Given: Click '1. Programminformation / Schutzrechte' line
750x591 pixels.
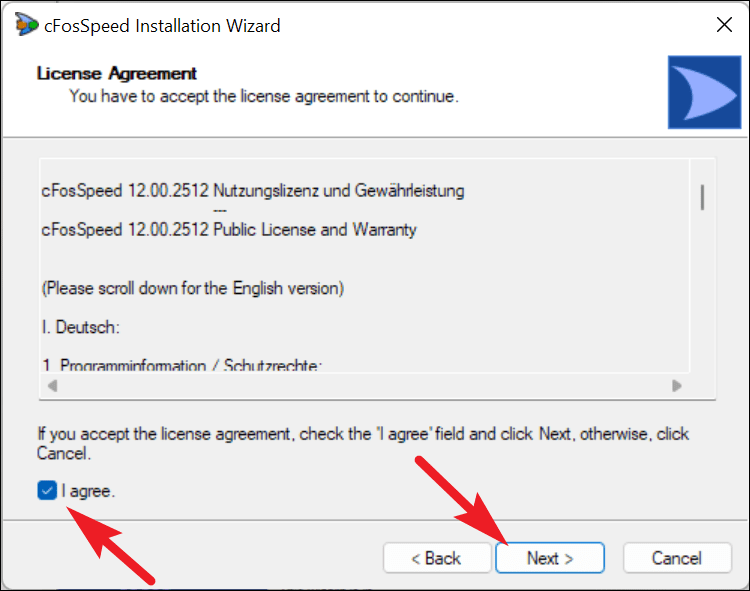Looking at the screenshot, I should click(x=182, y=365).
